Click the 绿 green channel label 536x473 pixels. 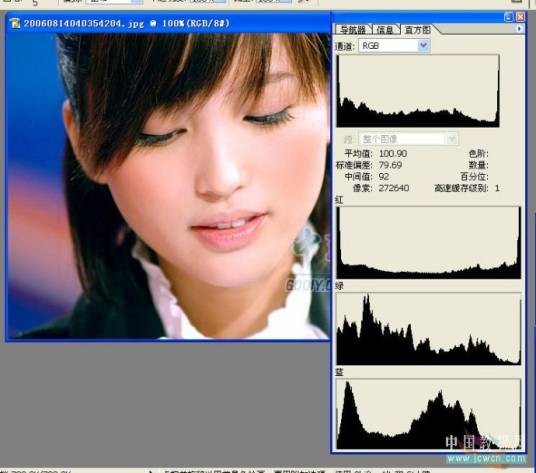coord(339,286)
